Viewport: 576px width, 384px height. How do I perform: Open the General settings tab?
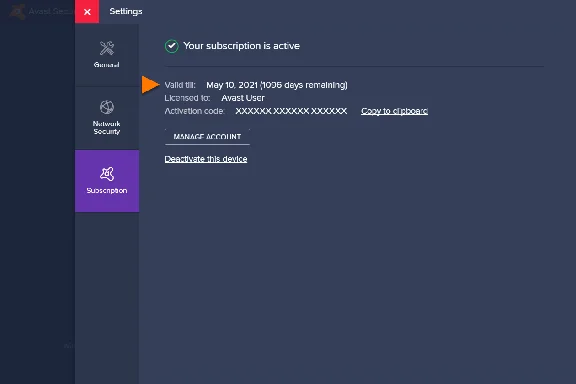(107, 55)
